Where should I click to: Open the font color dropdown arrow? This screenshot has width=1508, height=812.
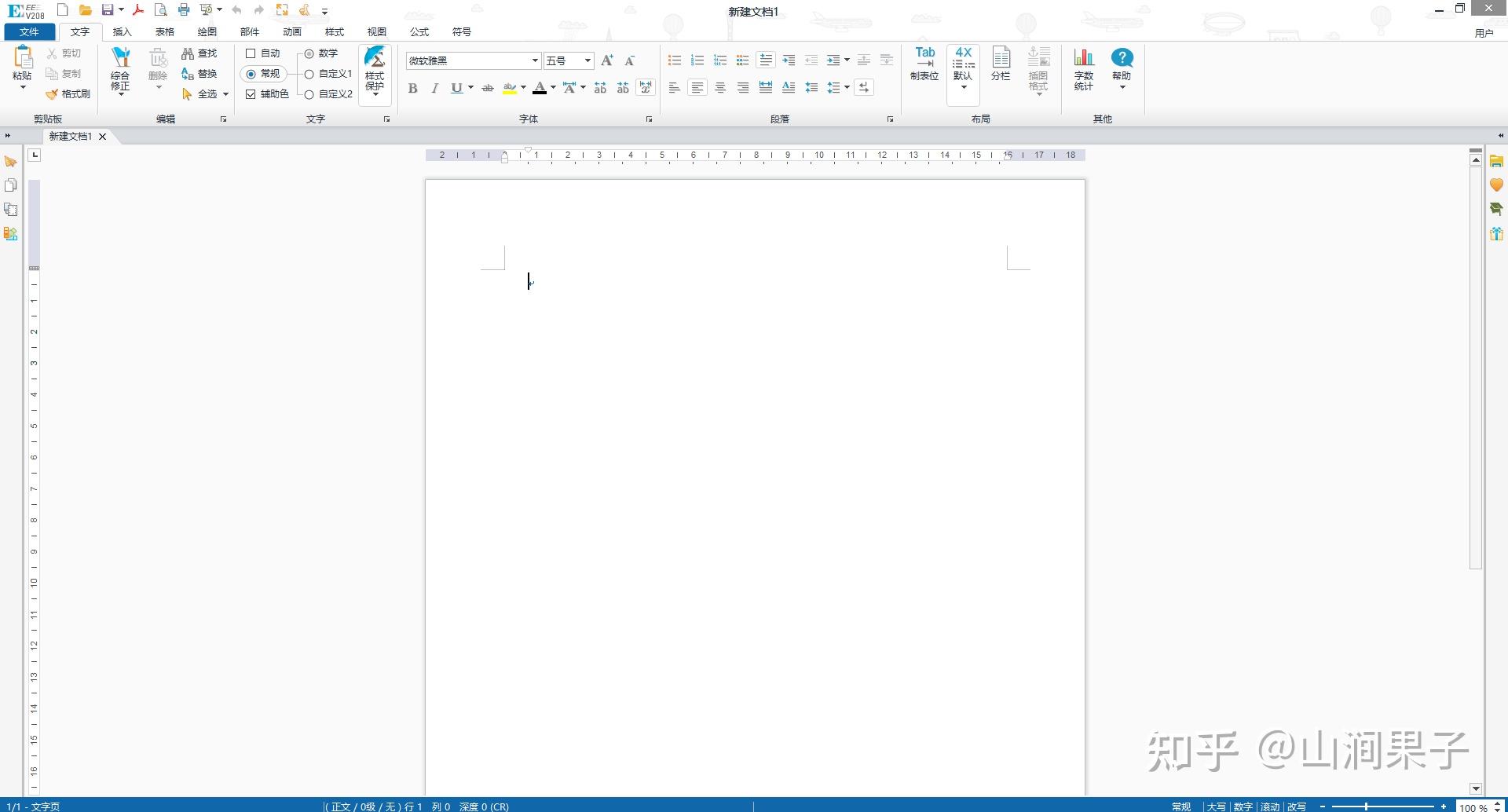553,88
